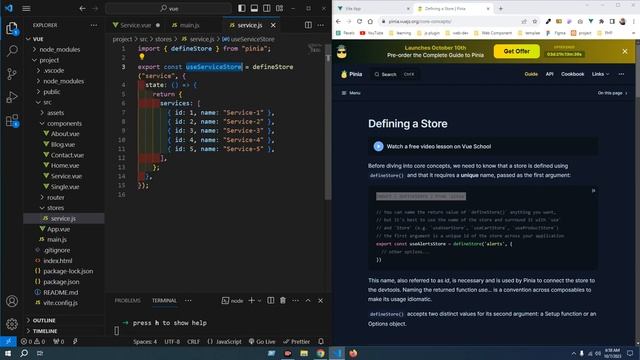Screen dimensions: 640x360
Task: Open editor More Actions ellipsis
Action: pos(321,25)
